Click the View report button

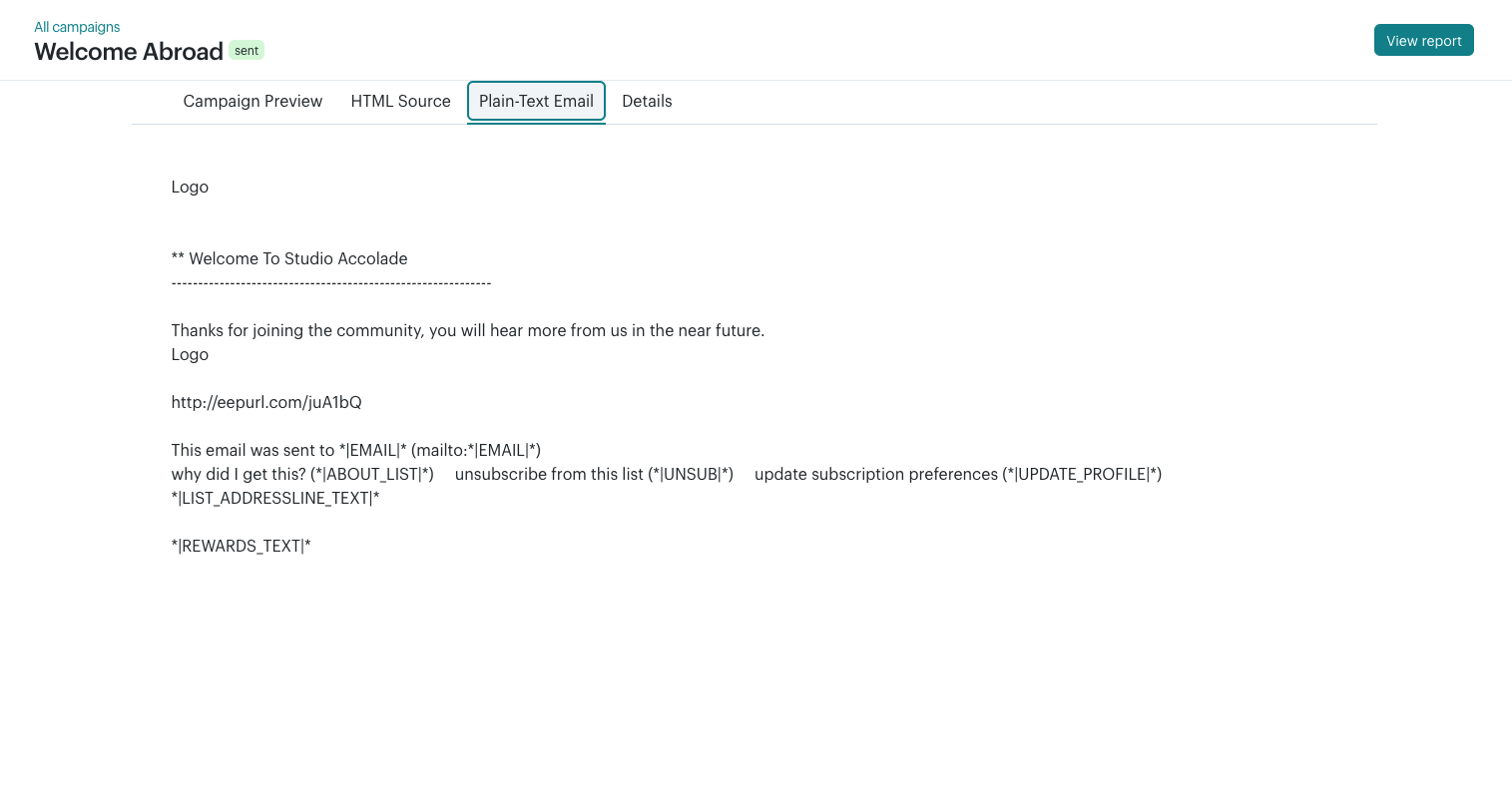tap(1423, 41)
